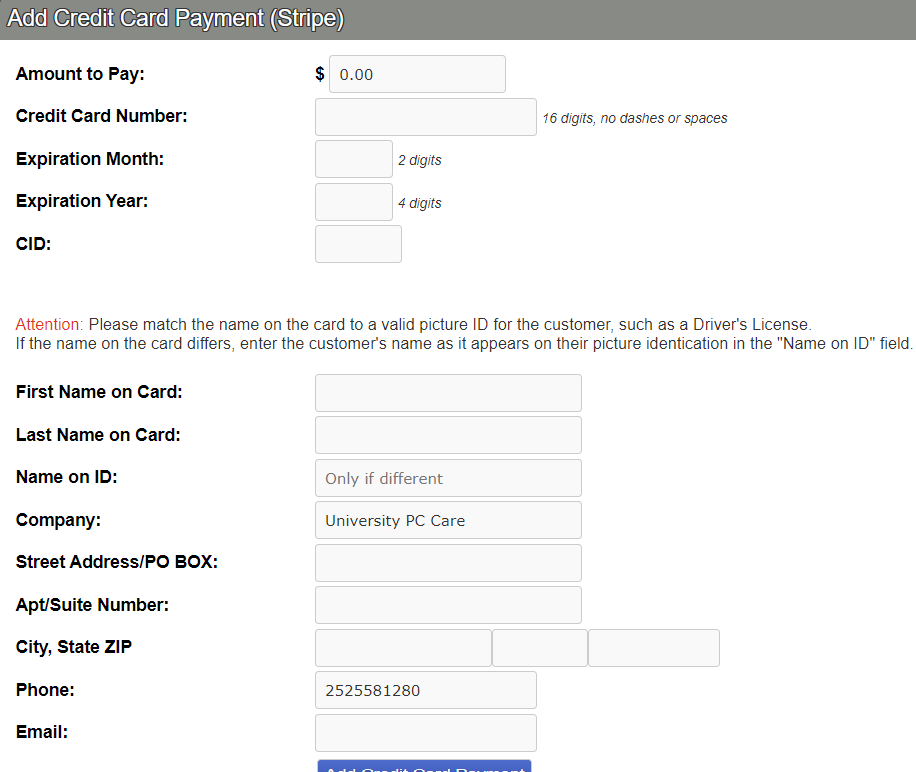916x772 pixels.
Task: Click the Expiration Year input box
Action: [353, 202]
